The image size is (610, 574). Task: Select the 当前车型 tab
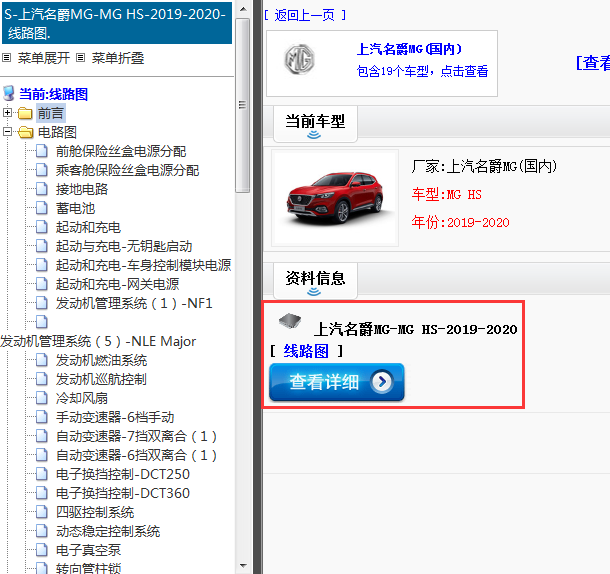click(x=315, y=124)
